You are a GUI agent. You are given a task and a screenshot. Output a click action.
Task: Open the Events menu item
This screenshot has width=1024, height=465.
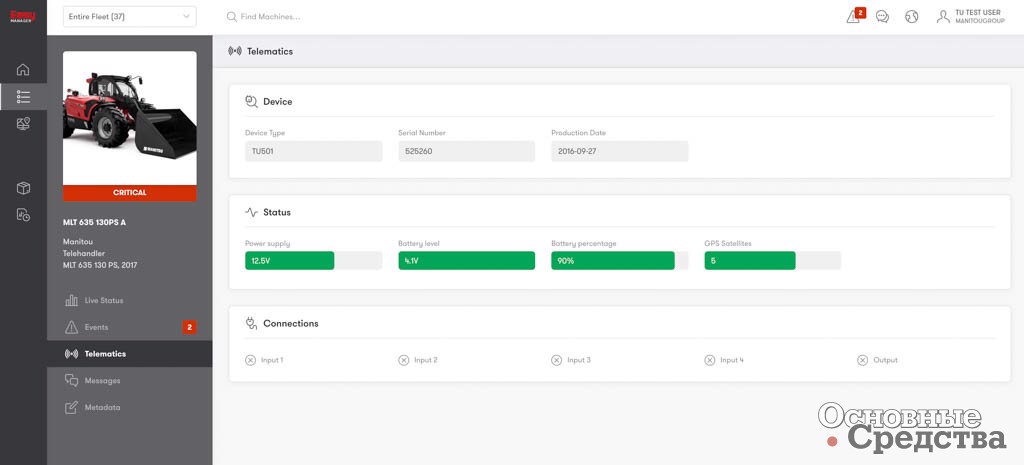(129, 327)
